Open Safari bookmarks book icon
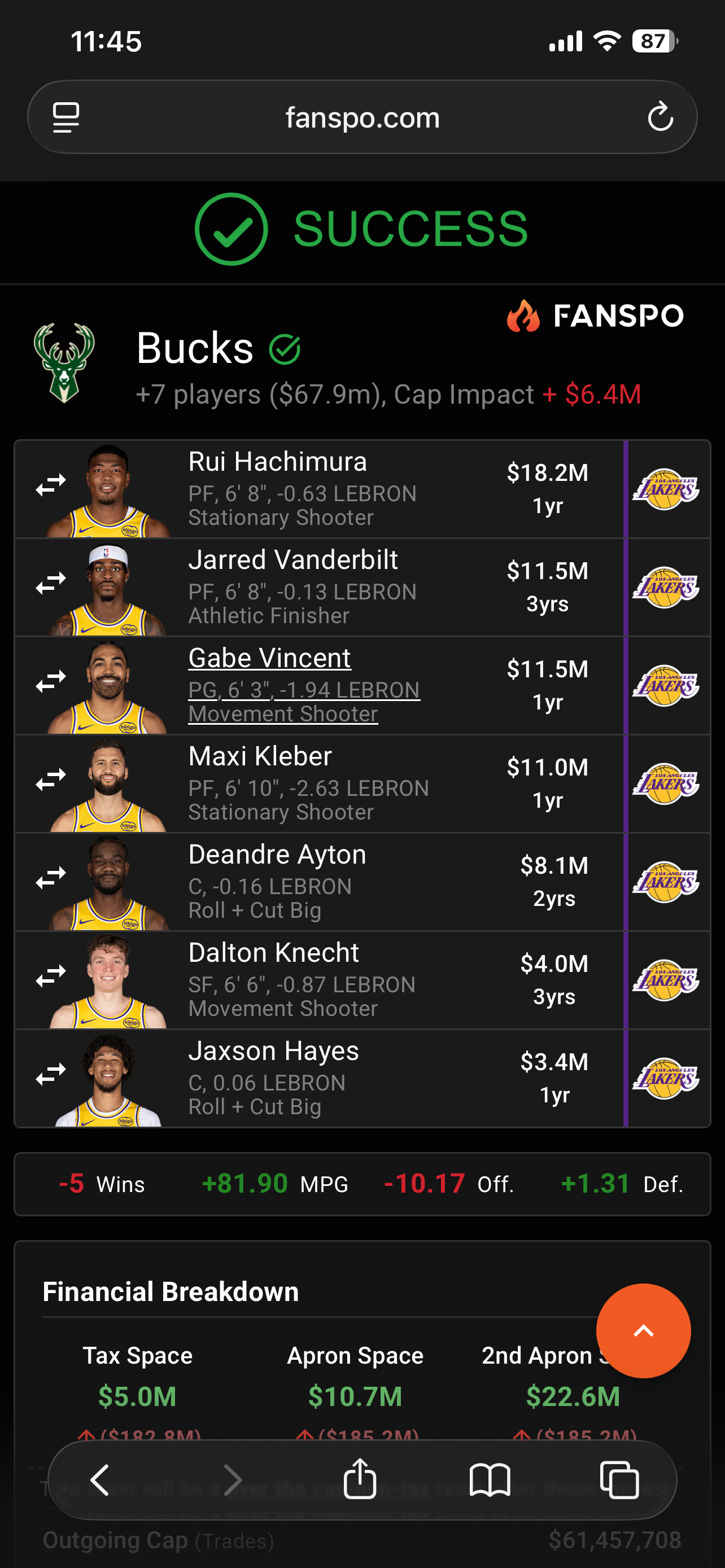Viewport: 725px width, 1568px height. point(490,1480)
